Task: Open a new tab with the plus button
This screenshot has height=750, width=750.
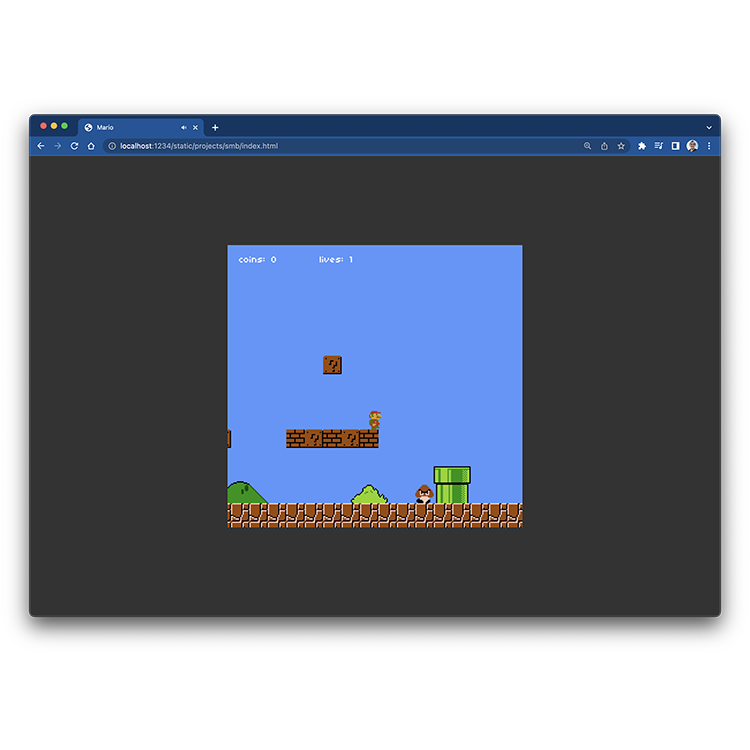Action: tap(215, 128)
